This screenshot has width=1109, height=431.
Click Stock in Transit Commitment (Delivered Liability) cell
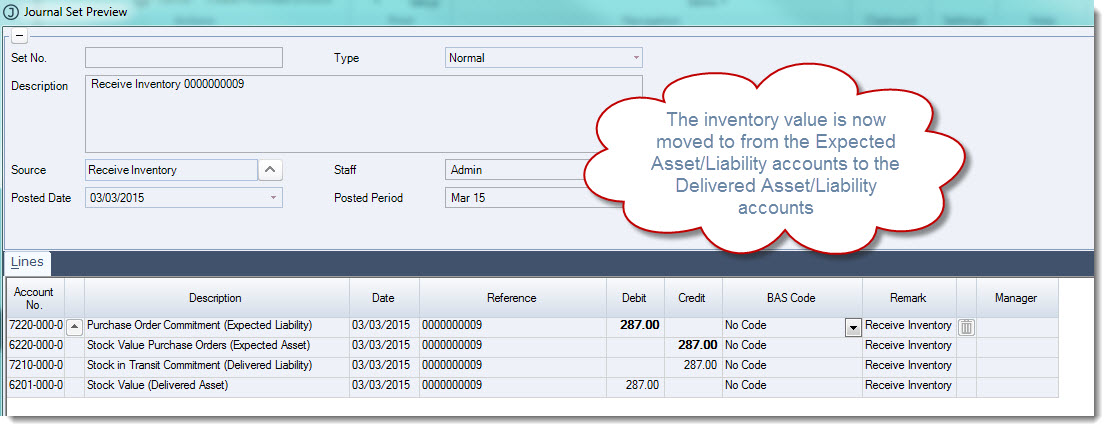pos(217,365)
